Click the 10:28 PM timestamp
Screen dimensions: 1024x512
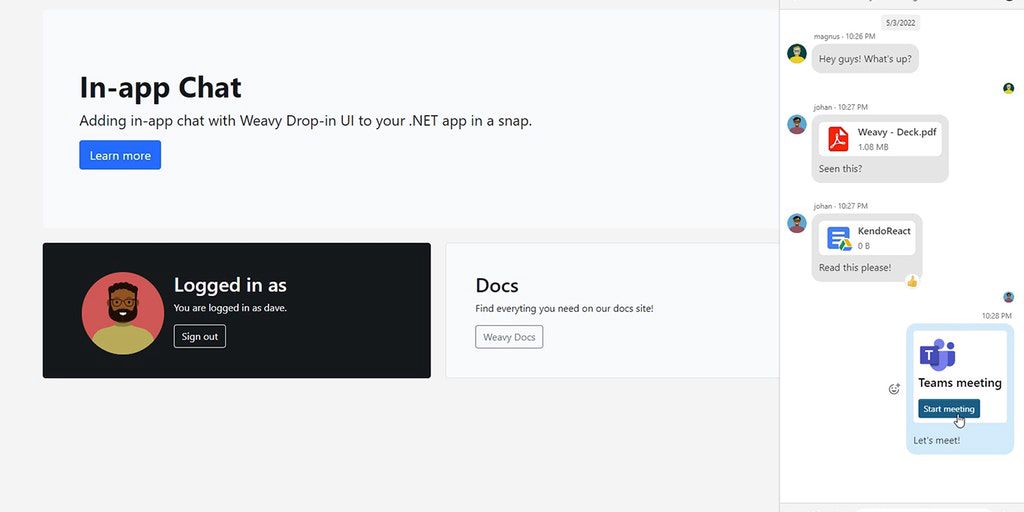pyautogui.click(x=997, y=316)
